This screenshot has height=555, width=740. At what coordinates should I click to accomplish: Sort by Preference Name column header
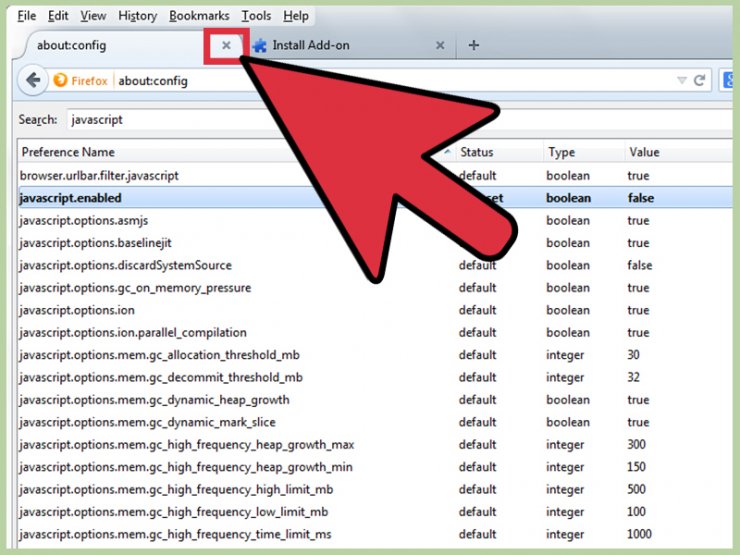(236, 152)
